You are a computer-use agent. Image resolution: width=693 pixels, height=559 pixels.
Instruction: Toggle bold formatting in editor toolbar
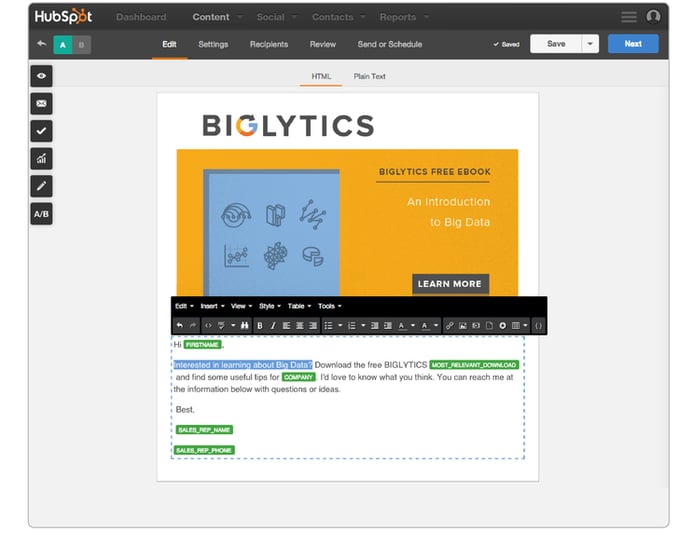(260, 326)
